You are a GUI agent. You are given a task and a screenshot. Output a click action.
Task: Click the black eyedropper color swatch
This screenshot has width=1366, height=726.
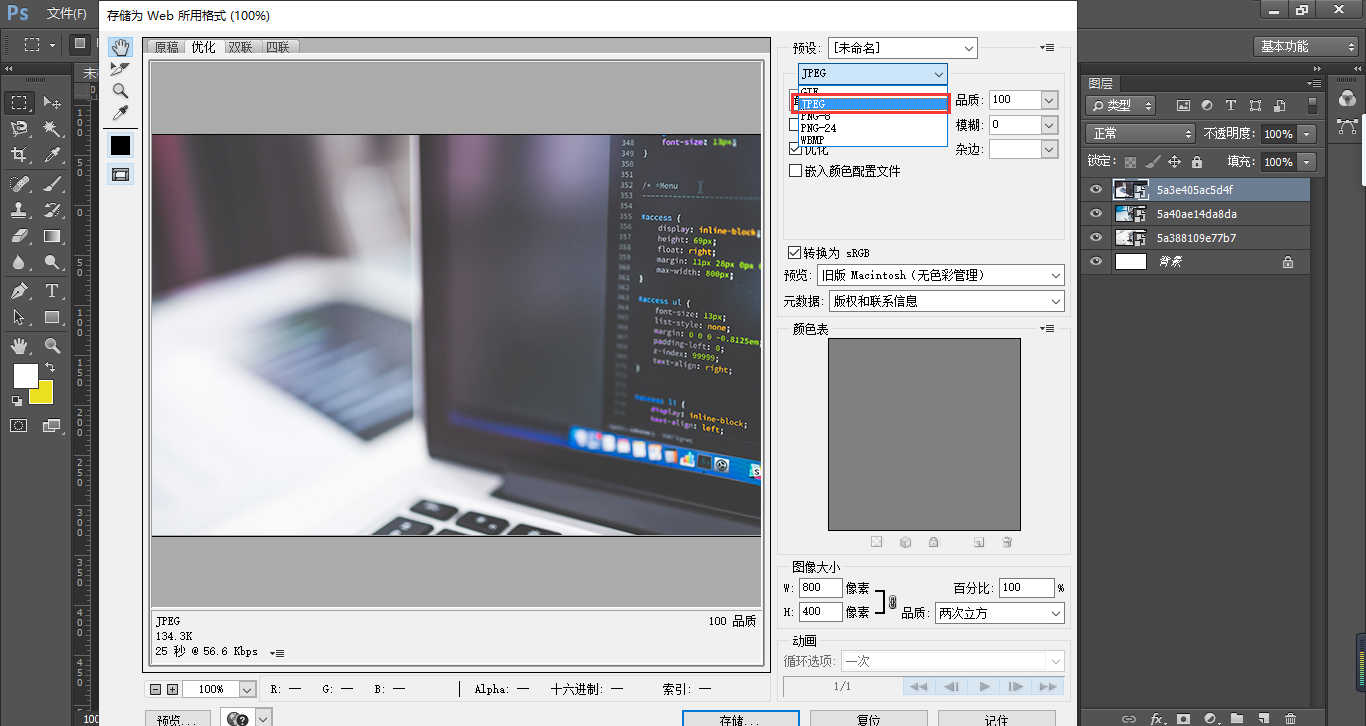coord(120,145)
